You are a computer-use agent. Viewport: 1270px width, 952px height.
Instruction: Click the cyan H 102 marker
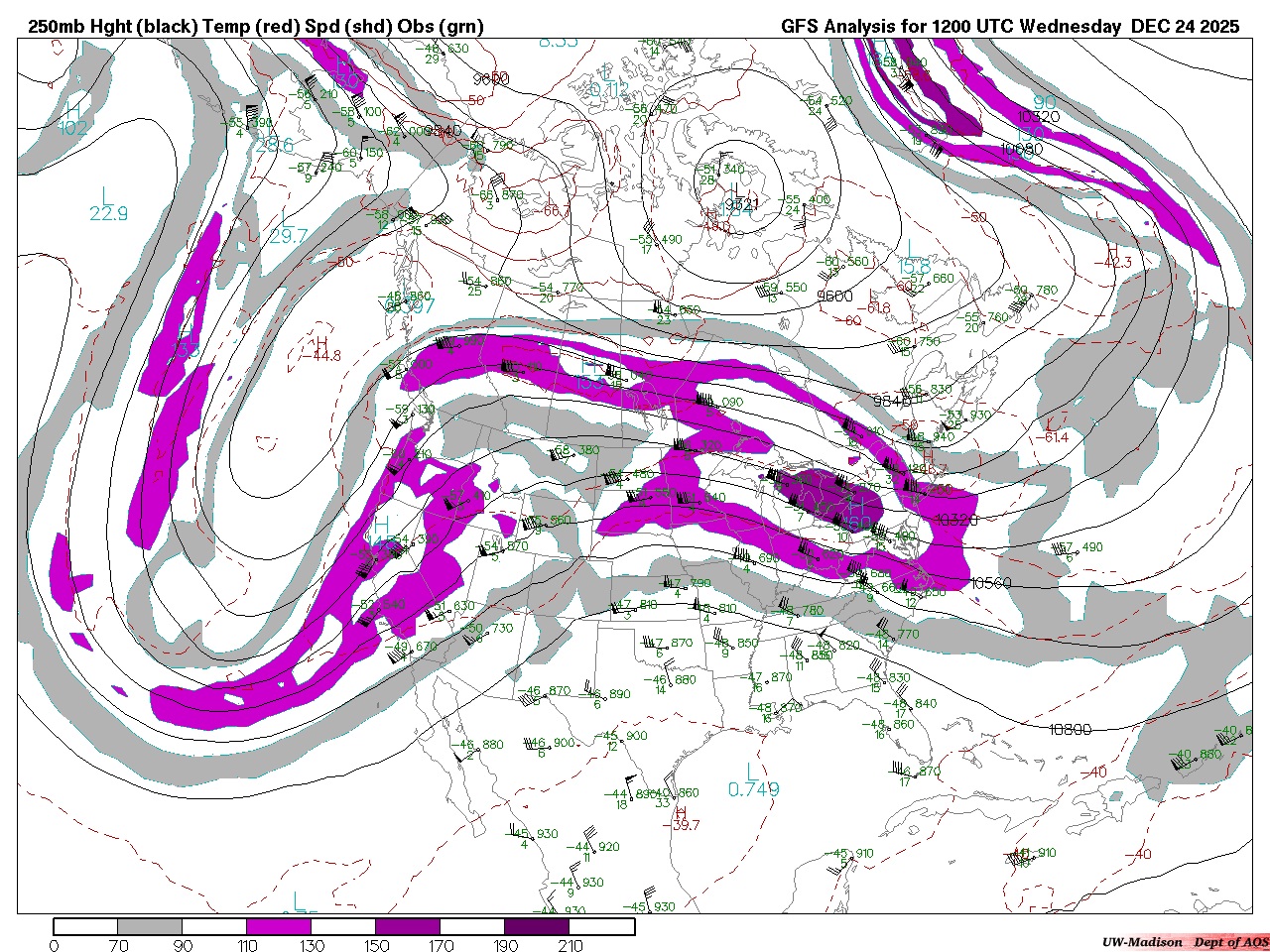(x=73, y=119)
